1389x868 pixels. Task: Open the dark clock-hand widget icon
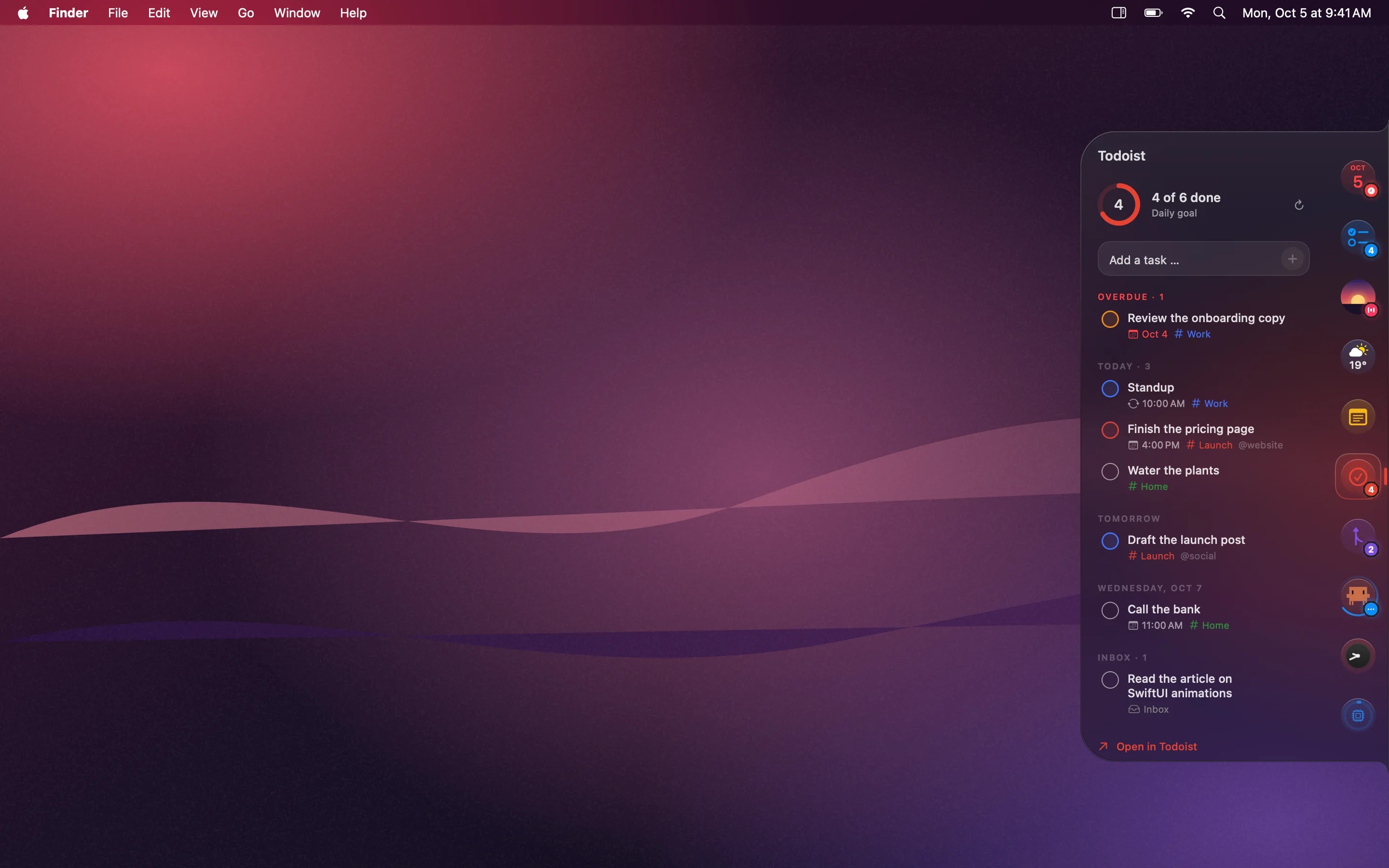coord(1358,656)
